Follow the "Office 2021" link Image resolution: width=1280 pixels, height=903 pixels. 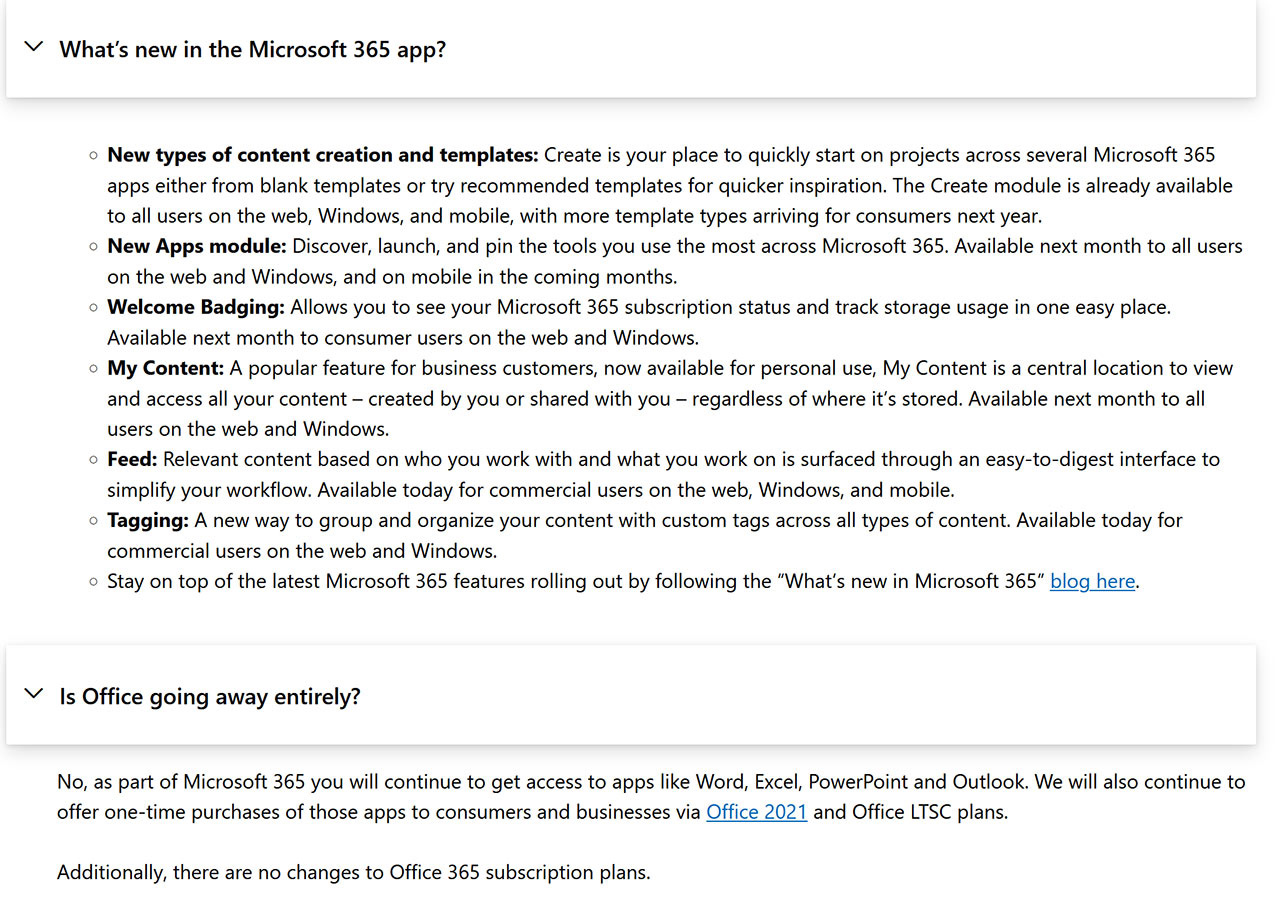coord(757,812)
